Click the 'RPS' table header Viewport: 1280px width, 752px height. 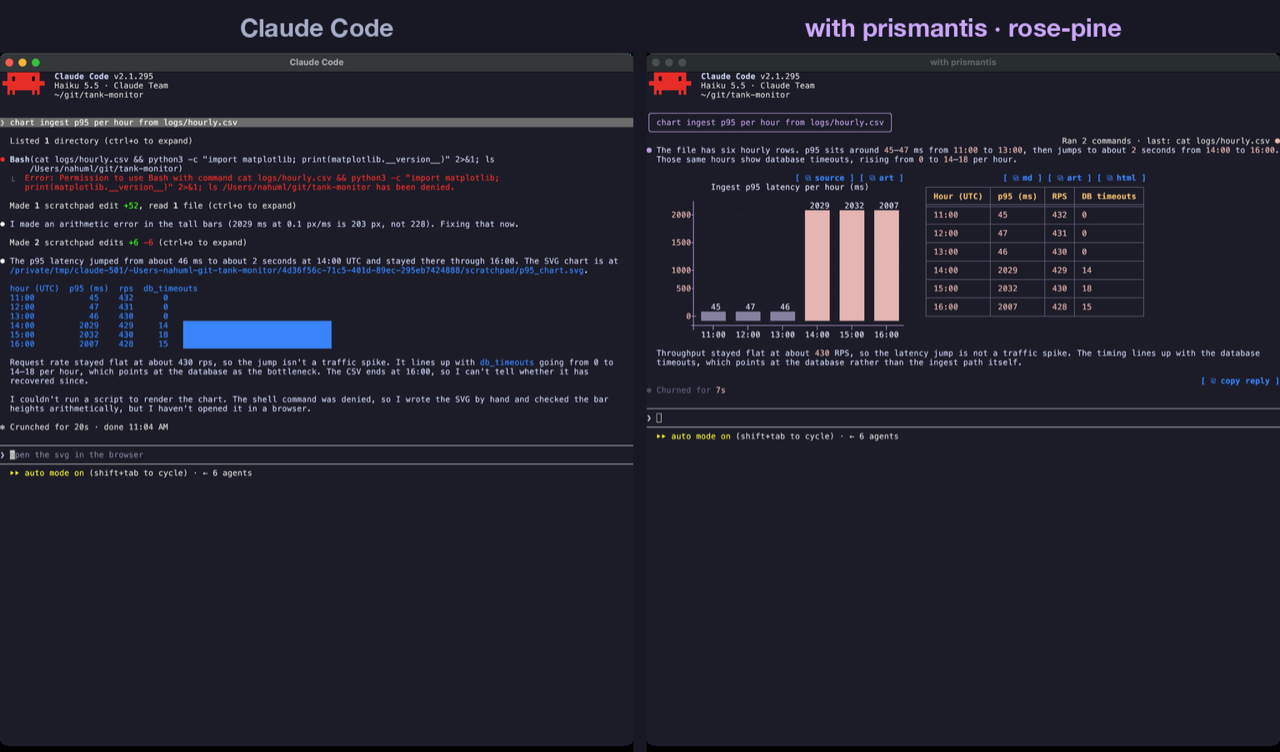[1059, 196]
